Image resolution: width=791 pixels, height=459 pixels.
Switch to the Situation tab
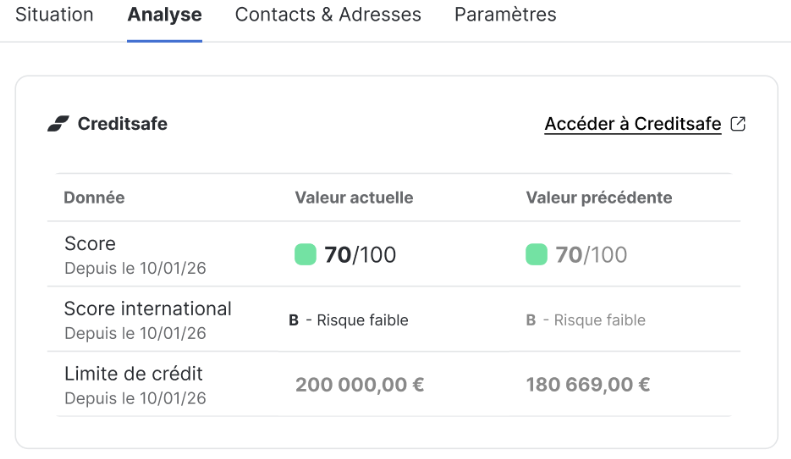54,15
